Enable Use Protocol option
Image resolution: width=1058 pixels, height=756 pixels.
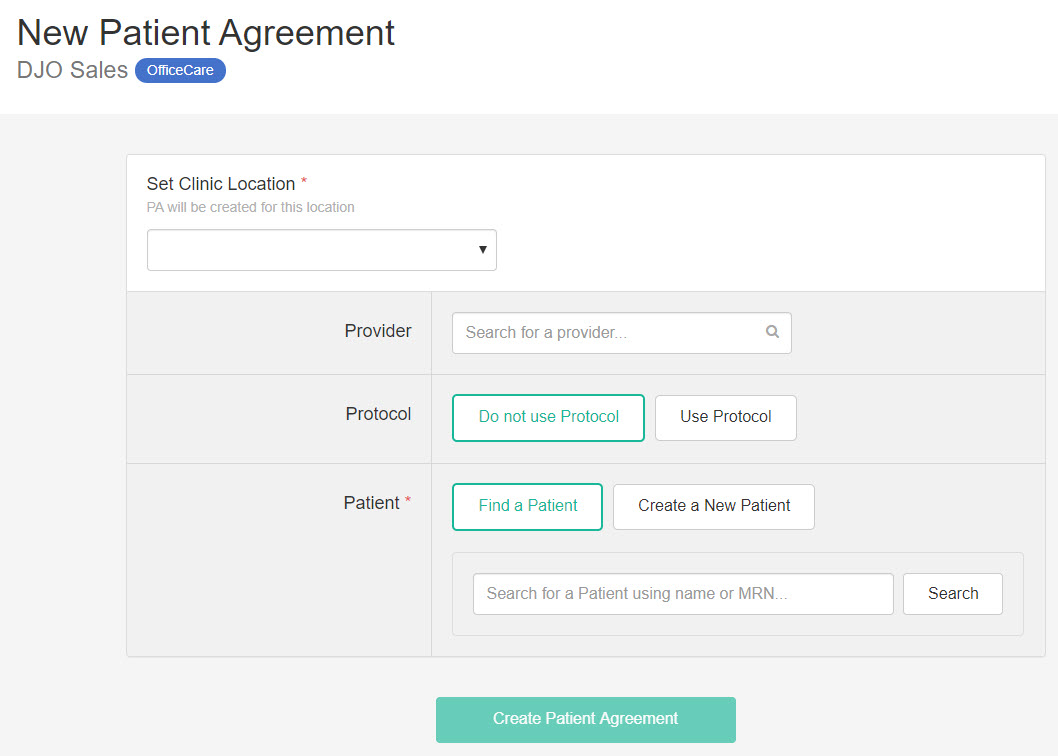click(725, 417)
